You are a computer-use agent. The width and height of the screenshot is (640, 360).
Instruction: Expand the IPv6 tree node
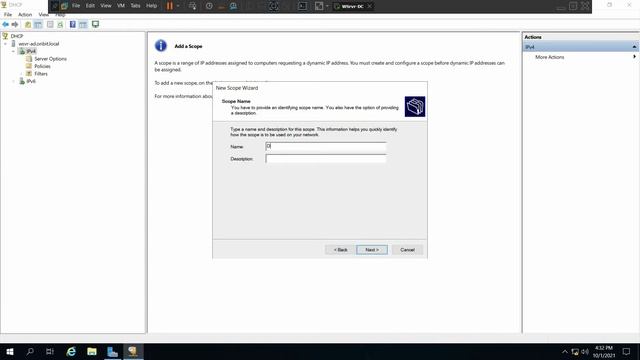13,81
